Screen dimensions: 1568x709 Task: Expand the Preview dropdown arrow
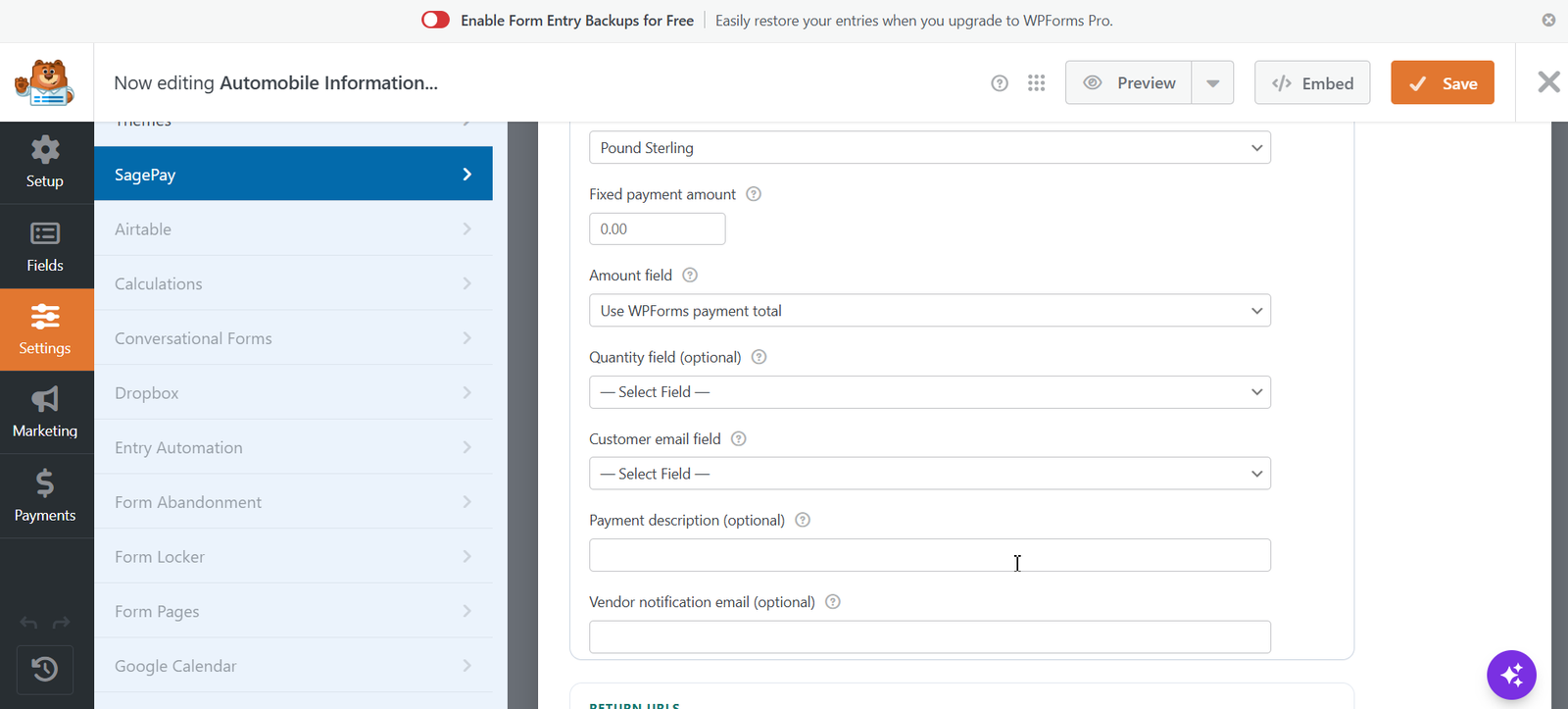(1213, 82)
